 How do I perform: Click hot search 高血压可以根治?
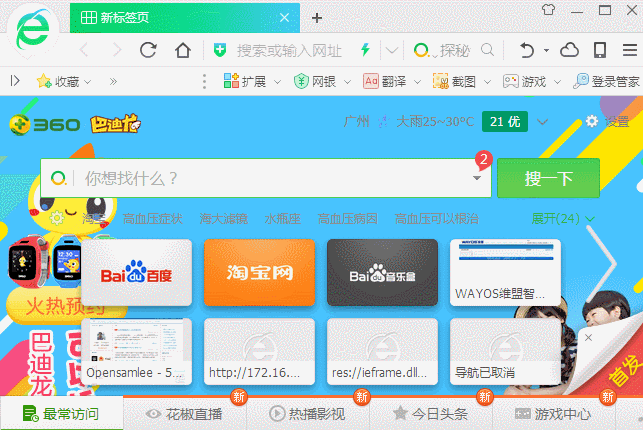click(437, 219)
